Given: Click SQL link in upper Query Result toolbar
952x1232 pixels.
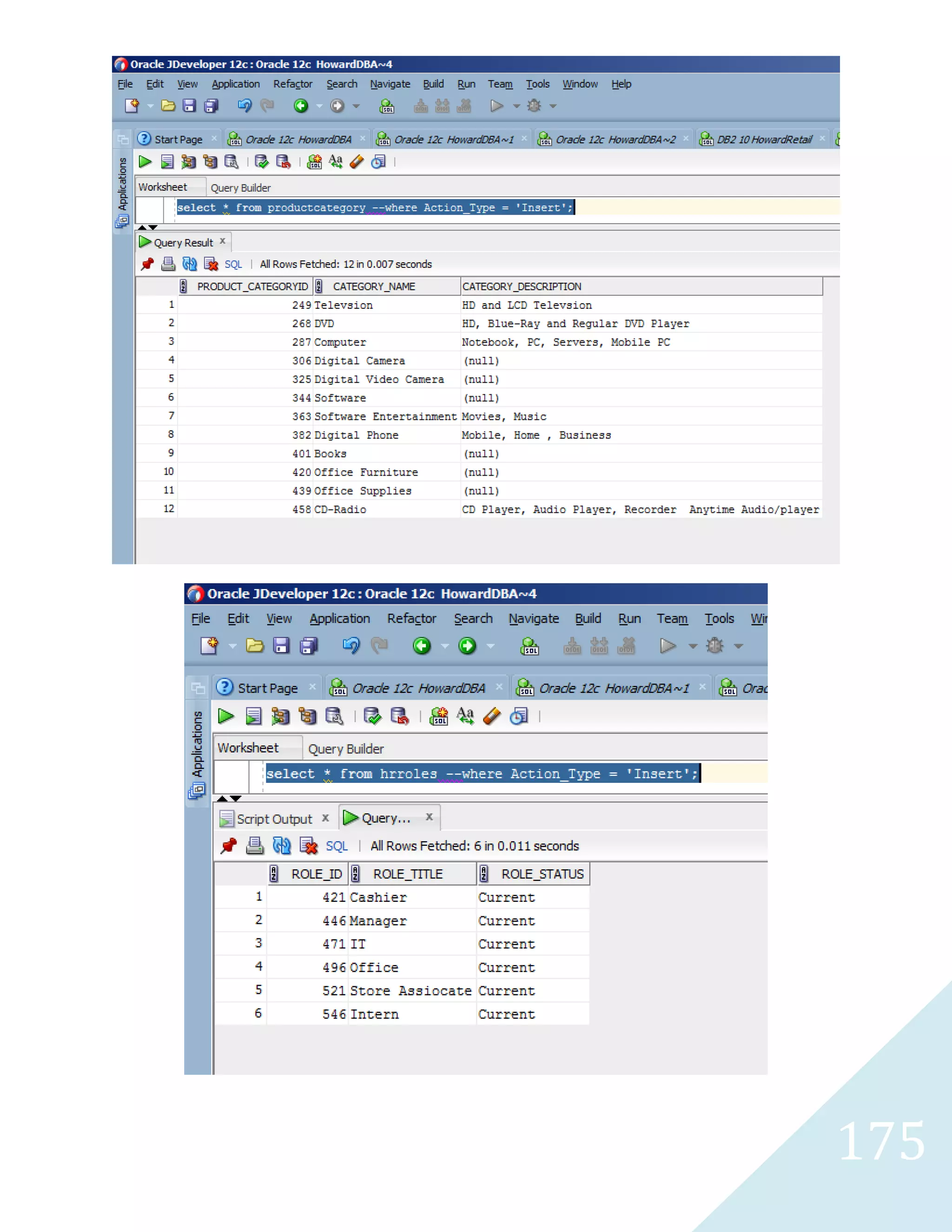Looking at the screenshot, I should coord(233,265).
